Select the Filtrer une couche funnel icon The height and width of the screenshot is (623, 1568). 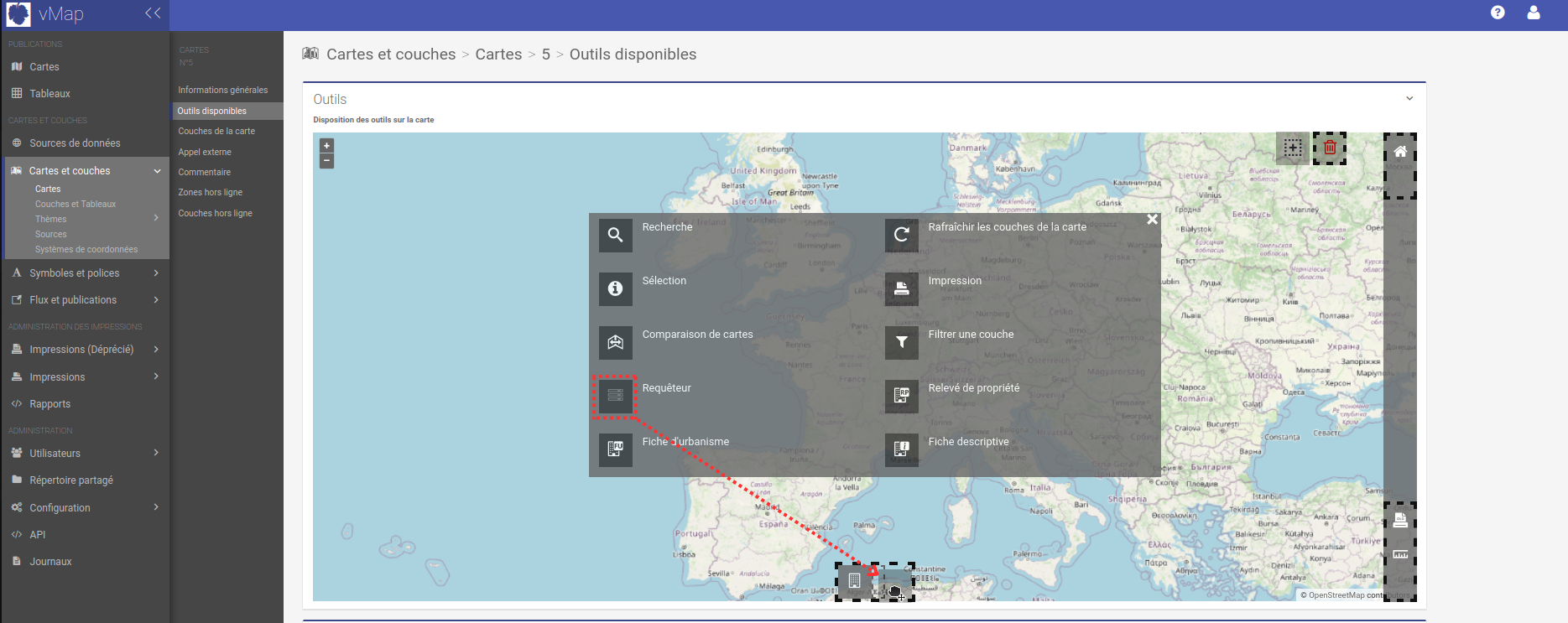901,342
